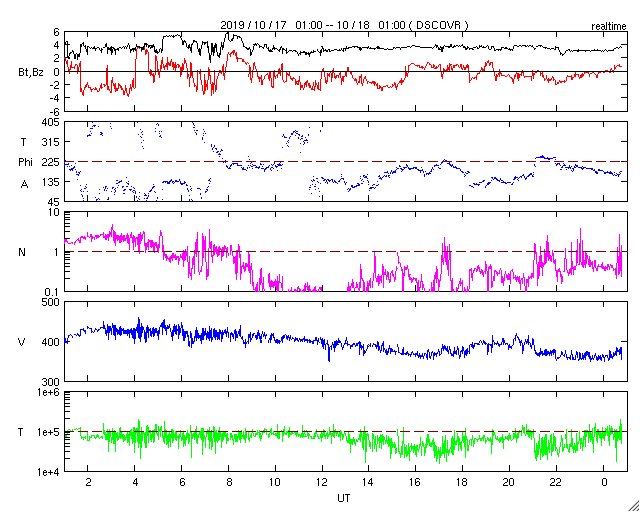Click the UT axis hour label '16'
The width and height of the screenshot is (640, 512).
(416, 481)
